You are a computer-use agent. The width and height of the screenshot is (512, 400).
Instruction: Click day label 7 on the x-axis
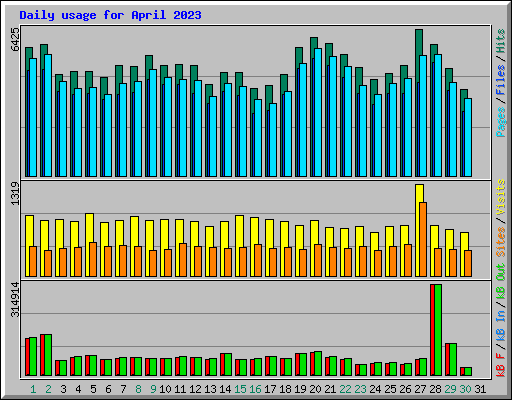(123, 389)
